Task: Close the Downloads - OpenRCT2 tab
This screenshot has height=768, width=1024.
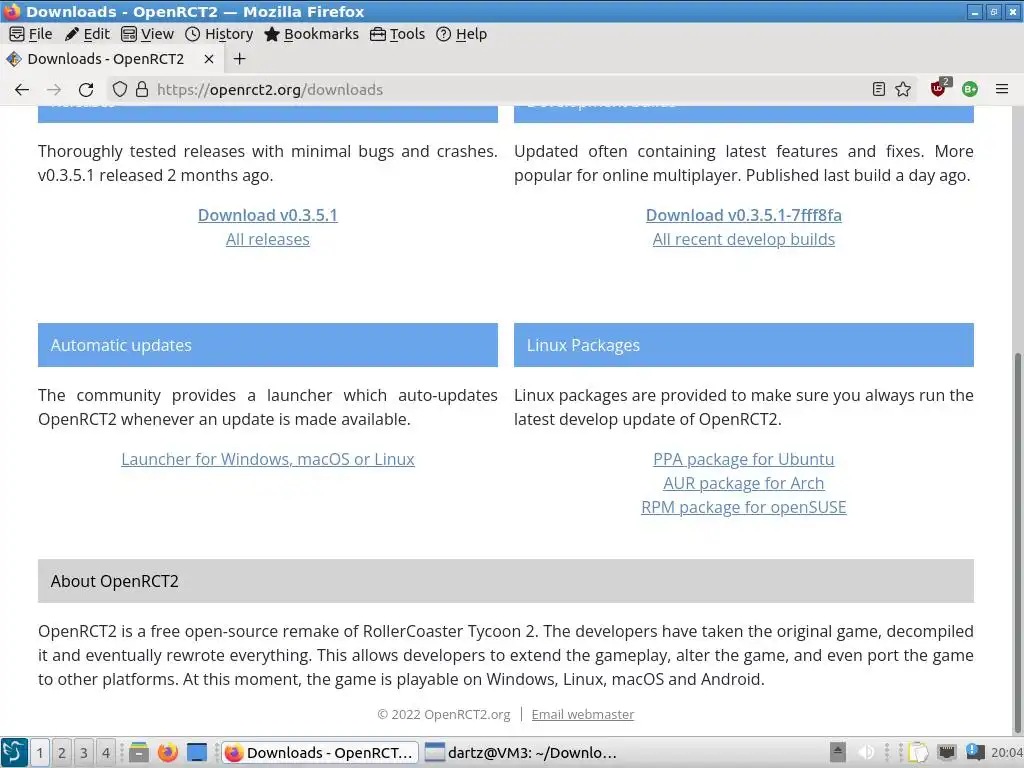Action: point(208,59)
